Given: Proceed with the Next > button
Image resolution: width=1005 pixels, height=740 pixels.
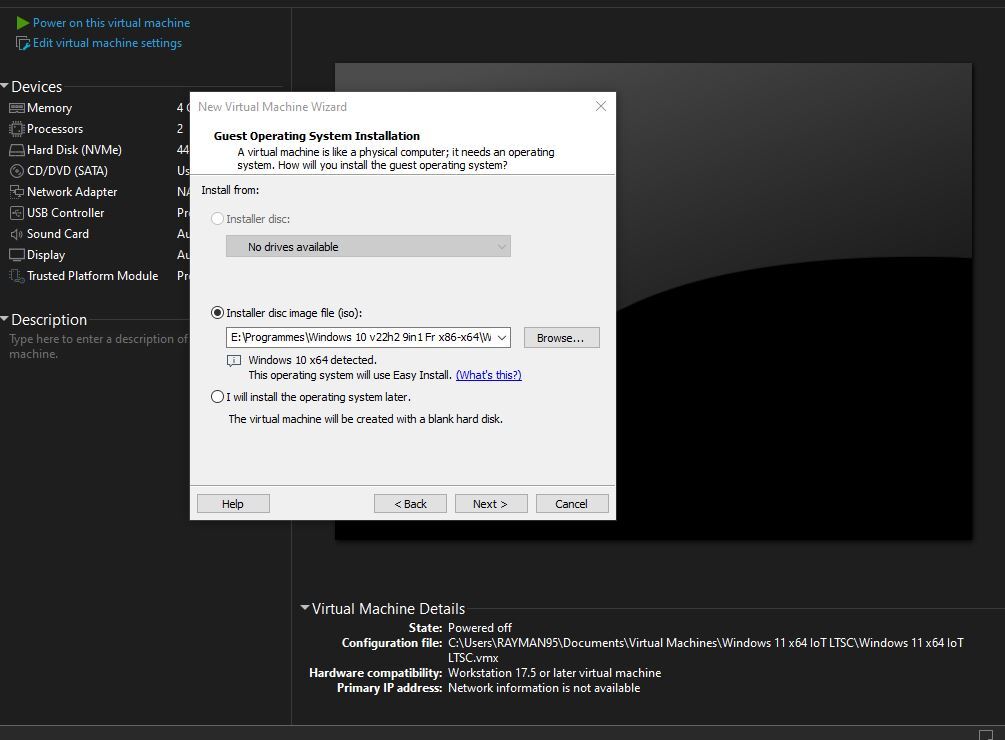Looking at the screenshot, I should point(491,504).
